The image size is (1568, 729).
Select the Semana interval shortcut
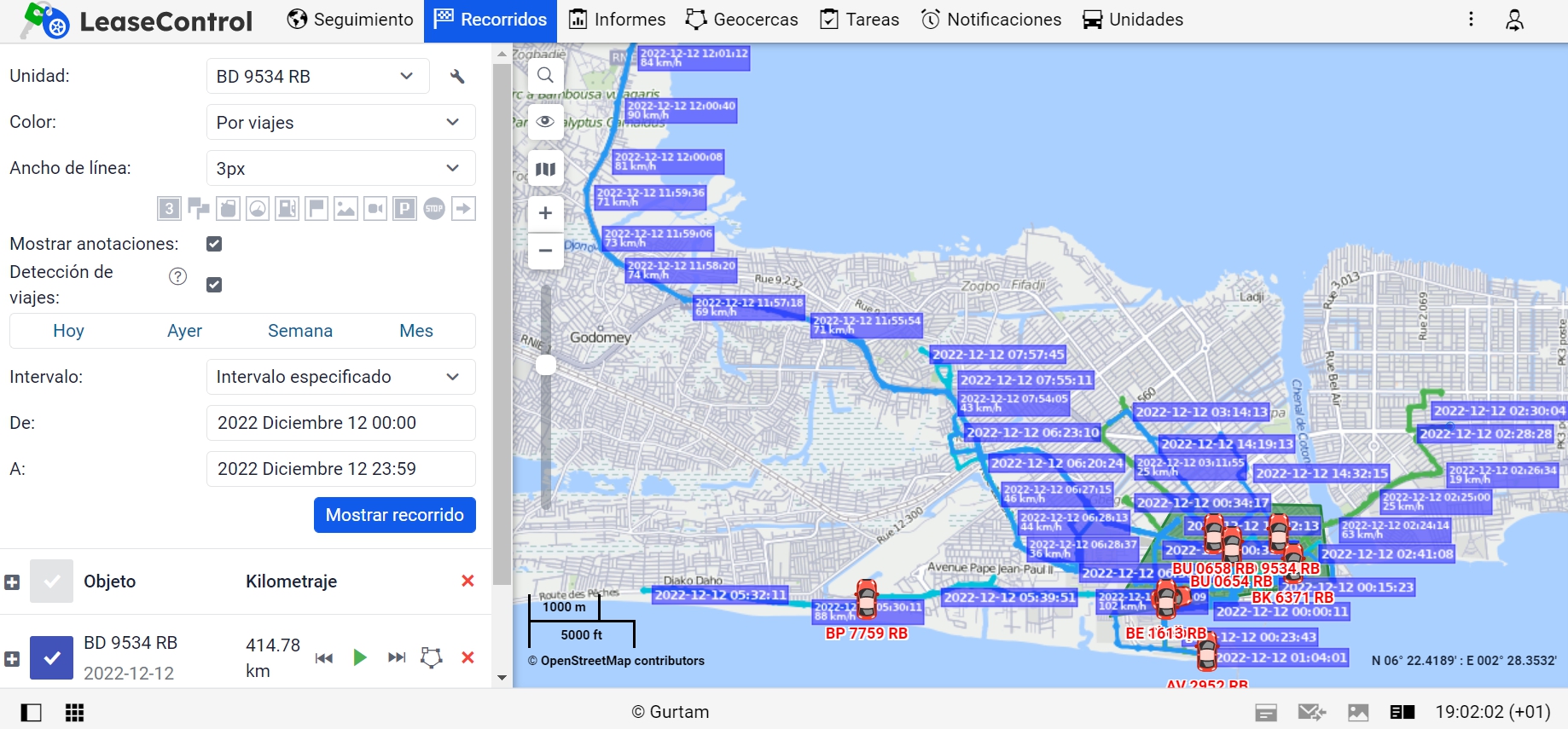(x=300, y=331)
